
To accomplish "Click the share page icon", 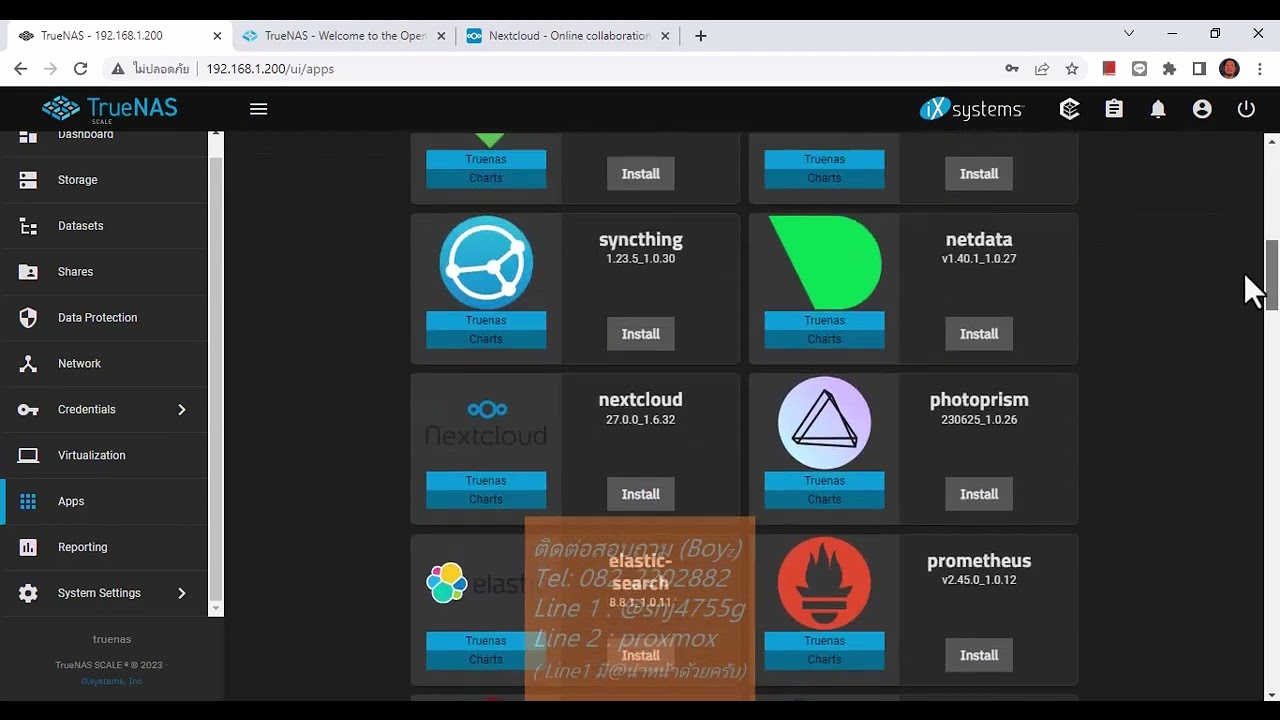I will tap(1042, 69).
